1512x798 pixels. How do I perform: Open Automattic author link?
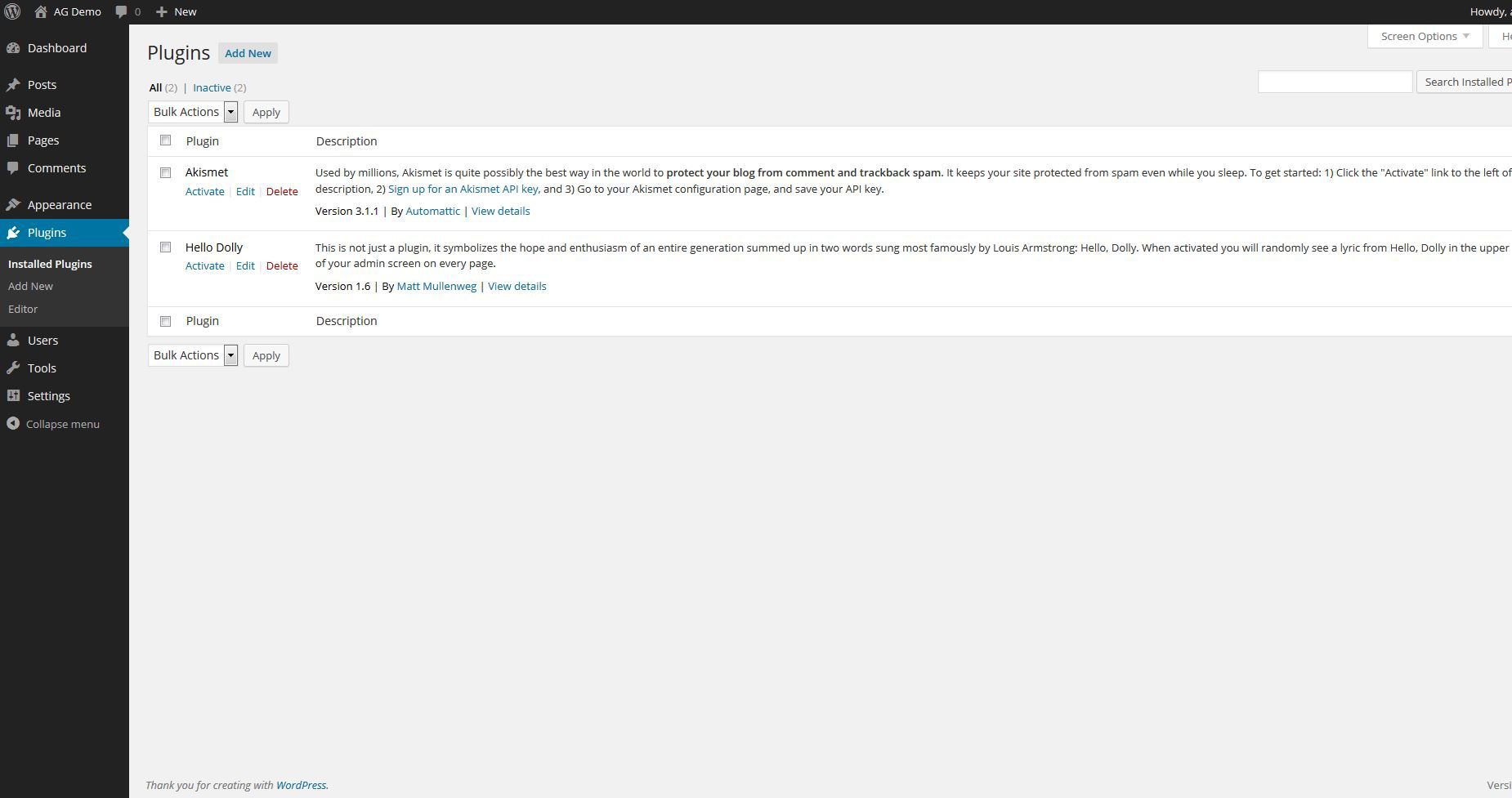[432, 211]
